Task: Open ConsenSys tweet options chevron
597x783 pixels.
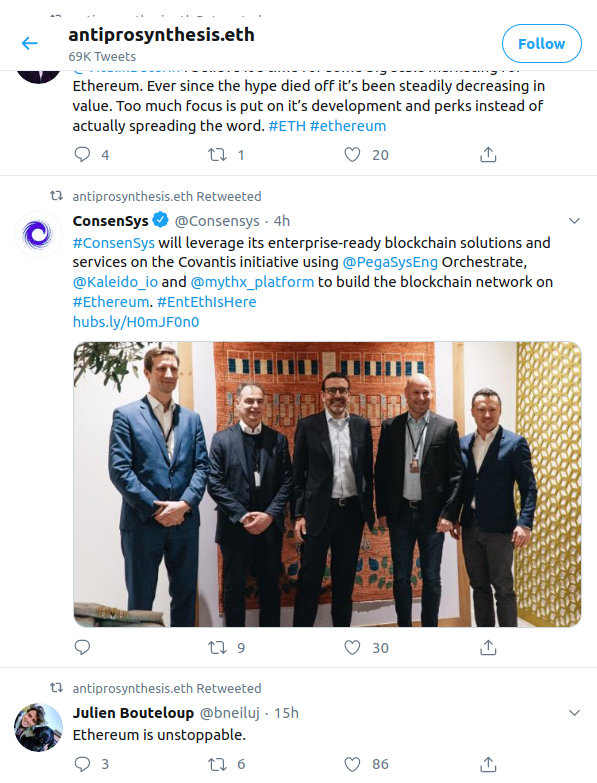Action: pyautogui.click(x=575, y=221)
